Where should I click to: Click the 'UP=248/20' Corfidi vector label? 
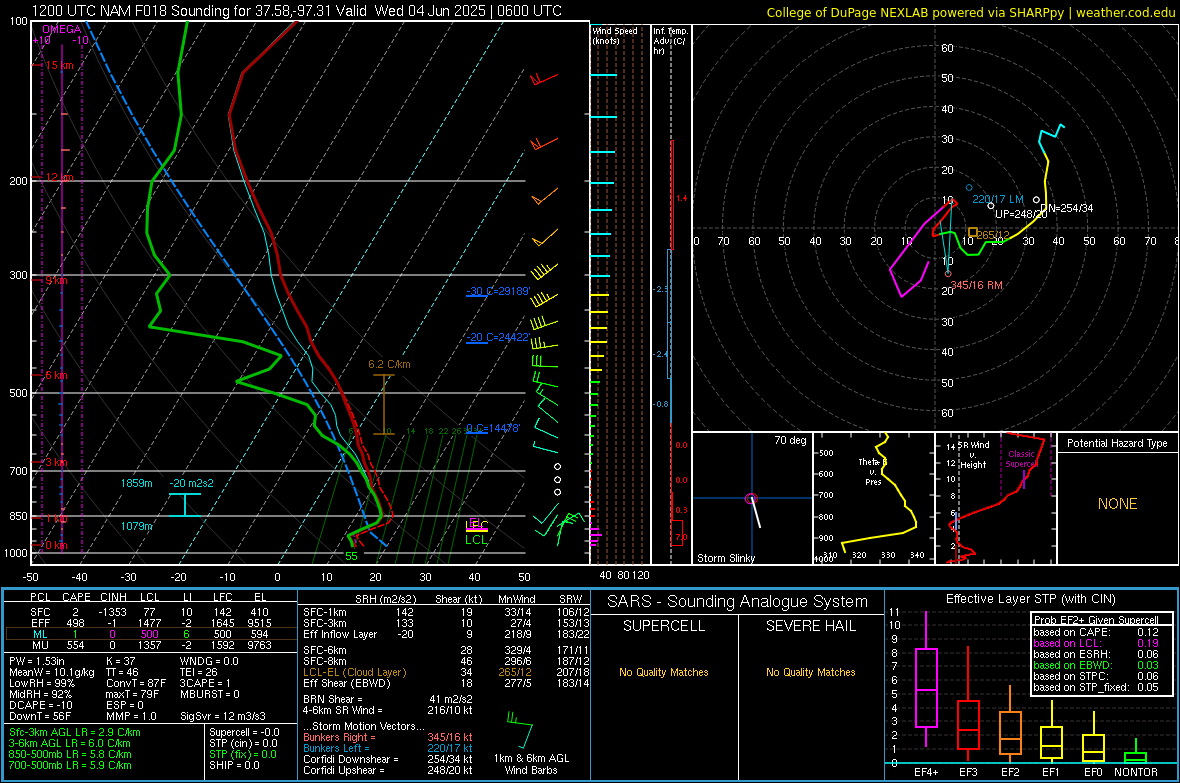1021,215
